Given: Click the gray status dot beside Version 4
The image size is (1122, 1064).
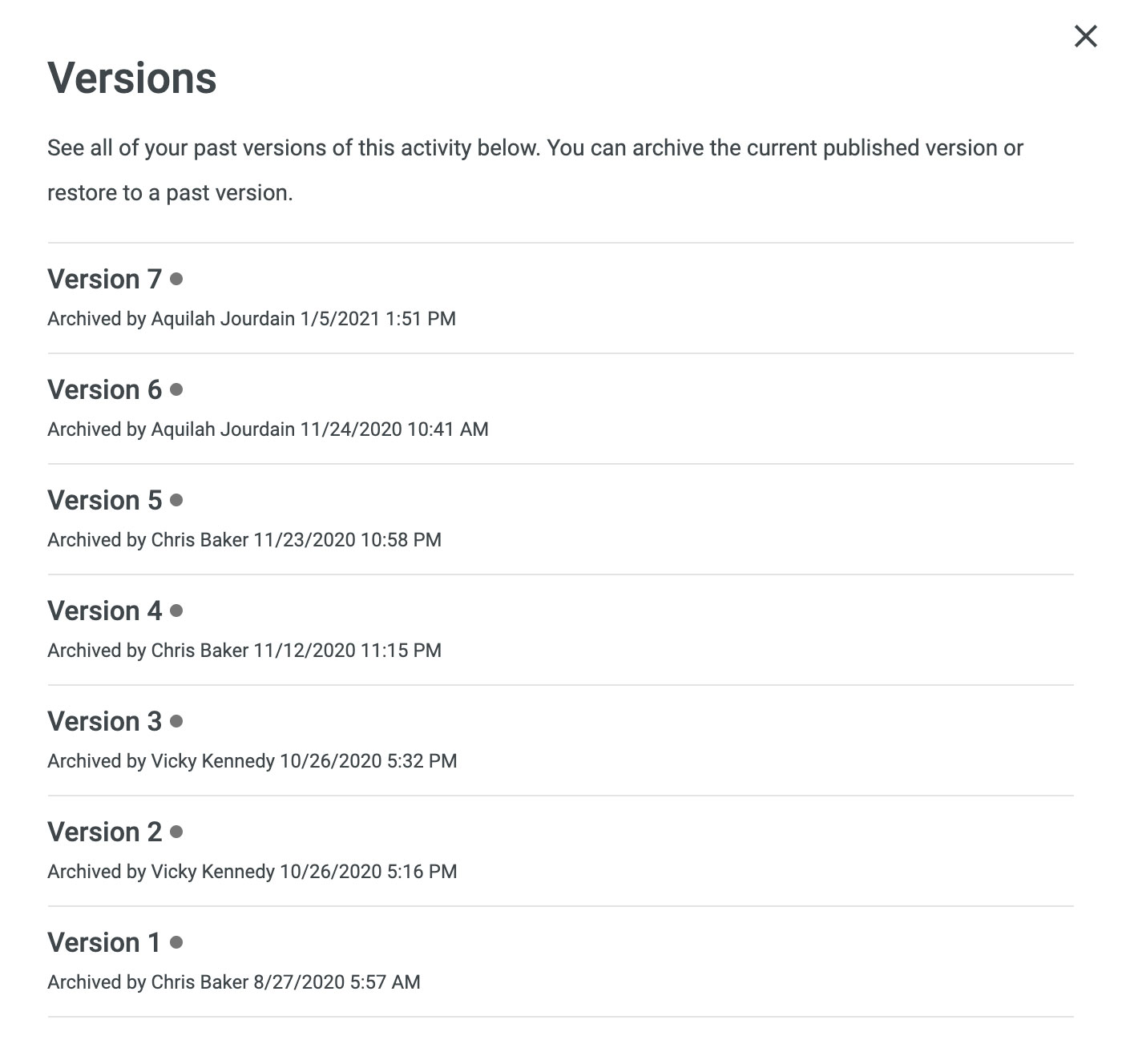Looking at the screenshot, I should 176,611.
